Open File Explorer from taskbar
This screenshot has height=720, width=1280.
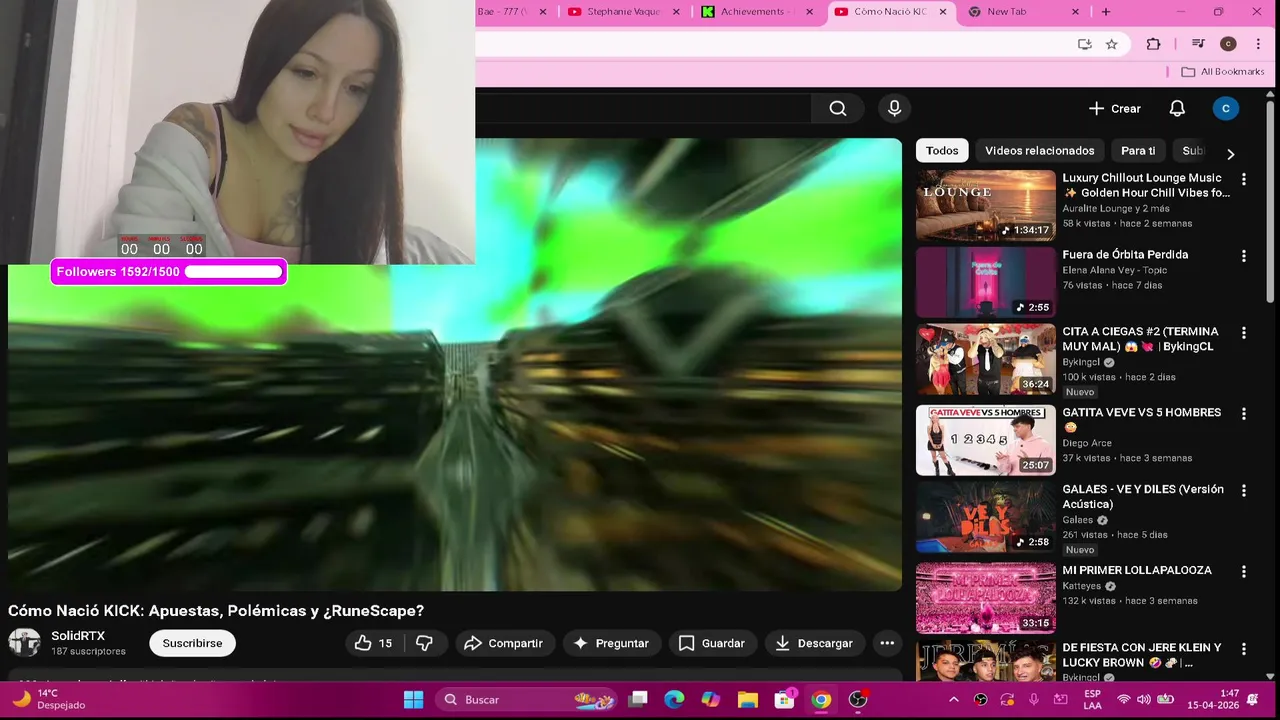pyautogui.click(x=748, y=699)
